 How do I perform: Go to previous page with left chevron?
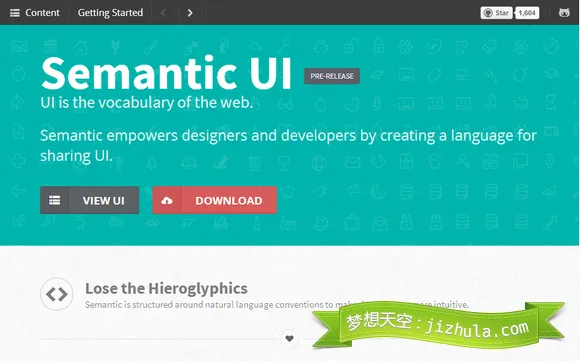coord(163,13)
